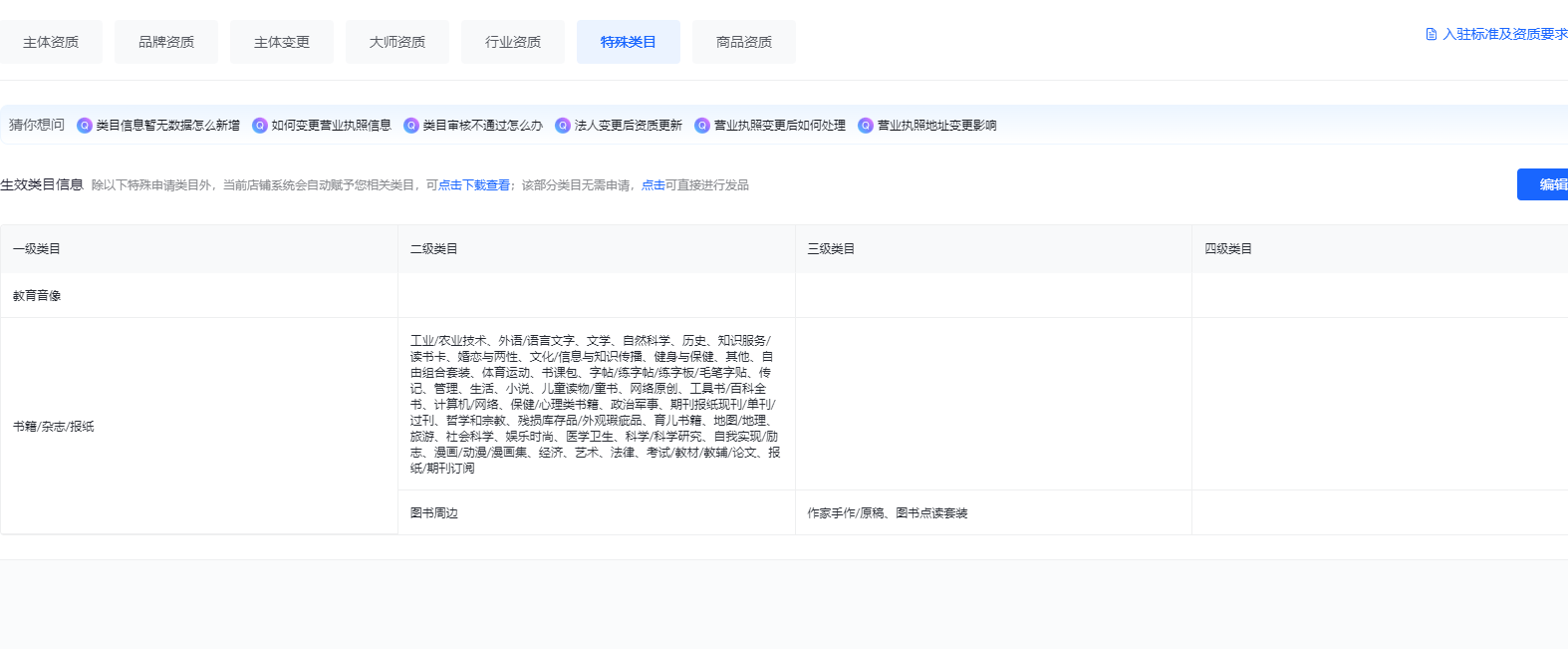This screenshot has height=649, width=1568.
Task: Click the document icon beside 入驻标准及资质要求
Action: coord(1432,34)
